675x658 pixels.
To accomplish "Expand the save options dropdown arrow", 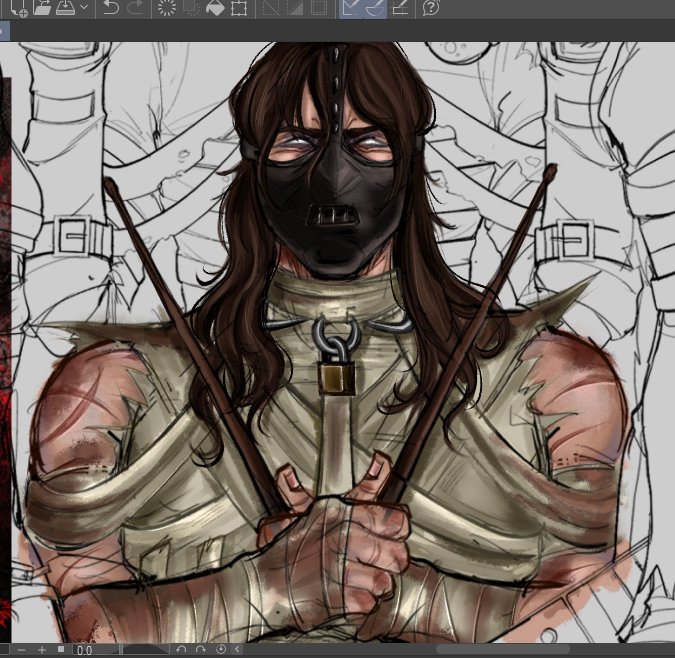I will coord(84,7).
